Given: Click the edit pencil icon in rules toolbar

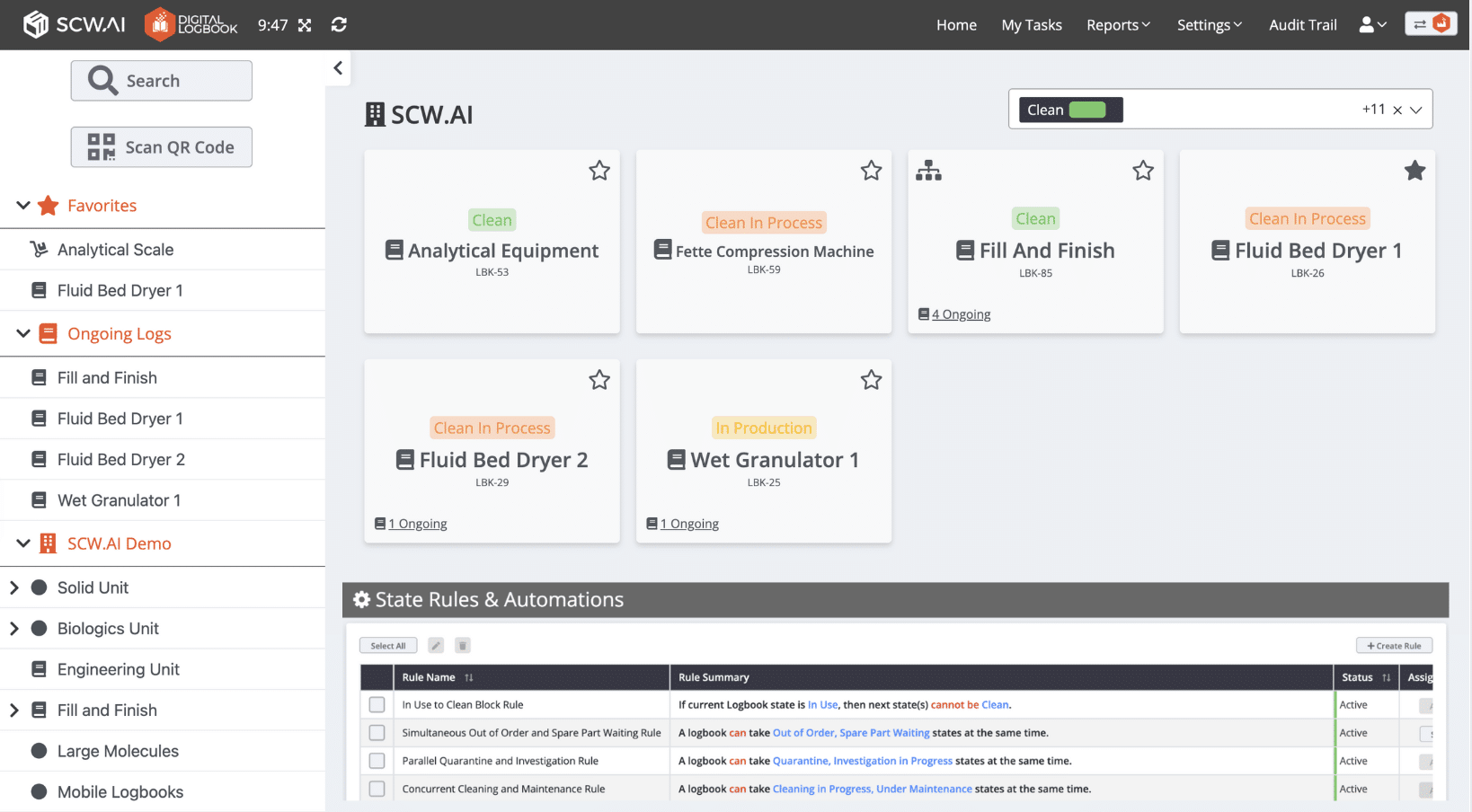Looking at the screenshot, I should 436,646.
